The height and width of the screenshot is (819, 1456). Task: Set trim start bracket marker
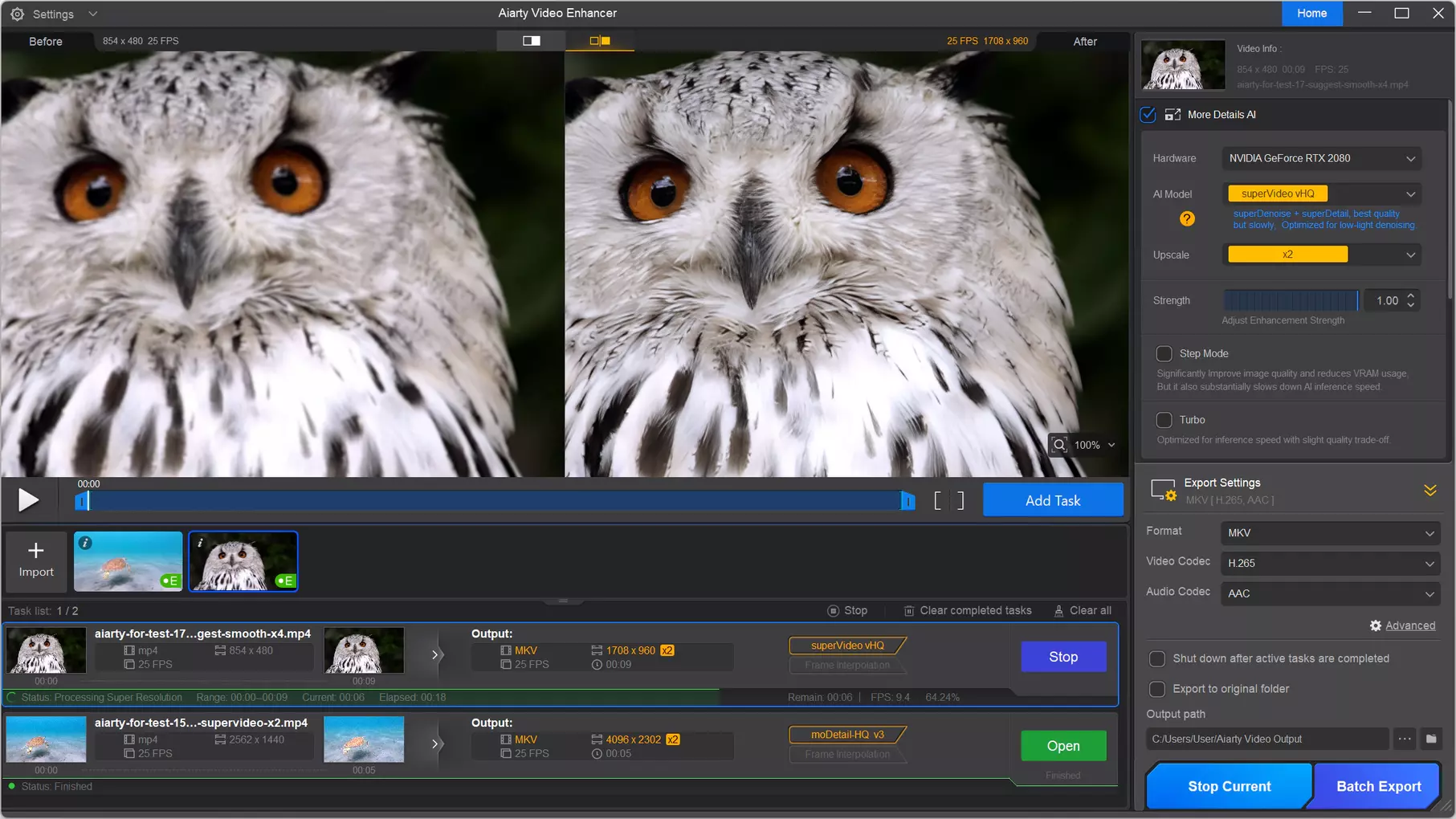click(937, 501)
